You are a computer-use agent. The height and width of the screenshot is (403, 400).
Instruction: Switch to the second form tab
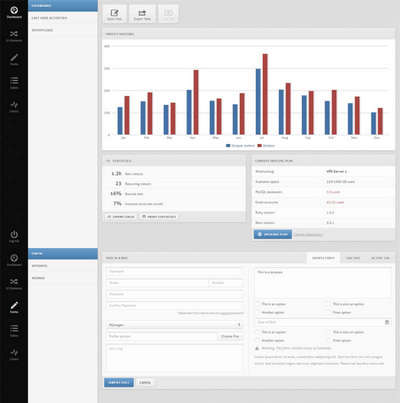pos(353,258)
